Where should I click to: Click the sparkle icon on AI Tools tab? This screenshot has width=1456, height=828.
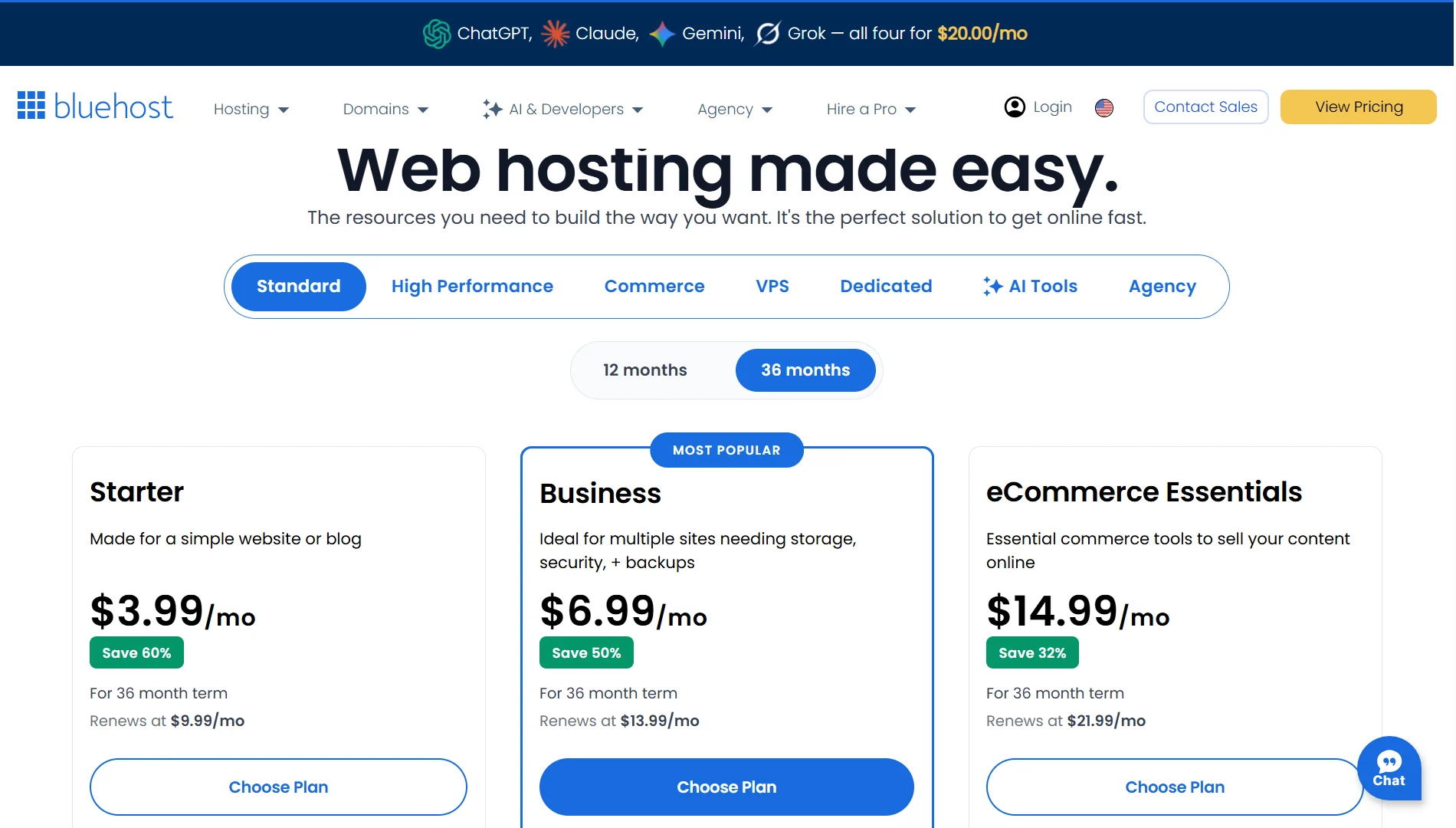992,286
